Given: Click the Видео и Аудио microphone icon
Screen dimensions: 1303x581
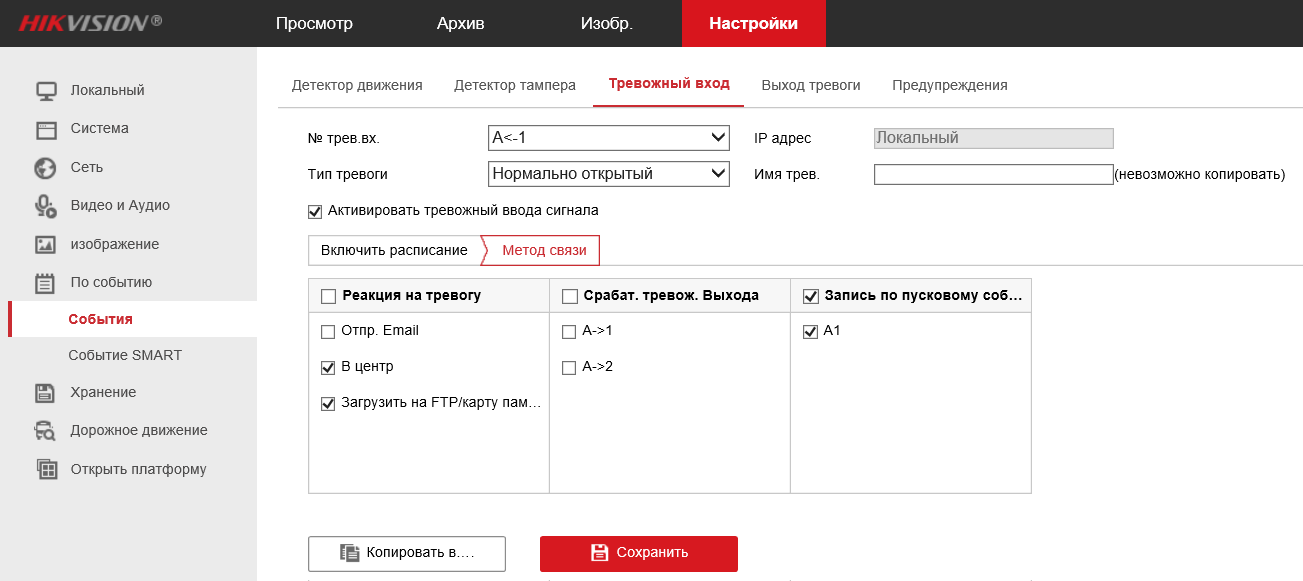Looking at the screenshot, I should click(x=46, y=206).
